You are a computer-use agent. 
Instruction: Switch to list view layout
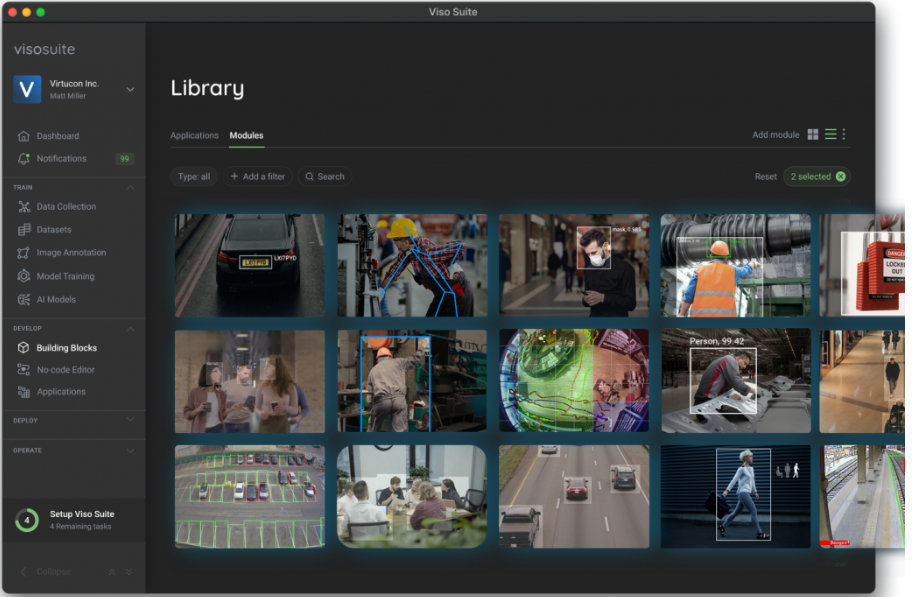pyautogui.click(x=831, y=134)
